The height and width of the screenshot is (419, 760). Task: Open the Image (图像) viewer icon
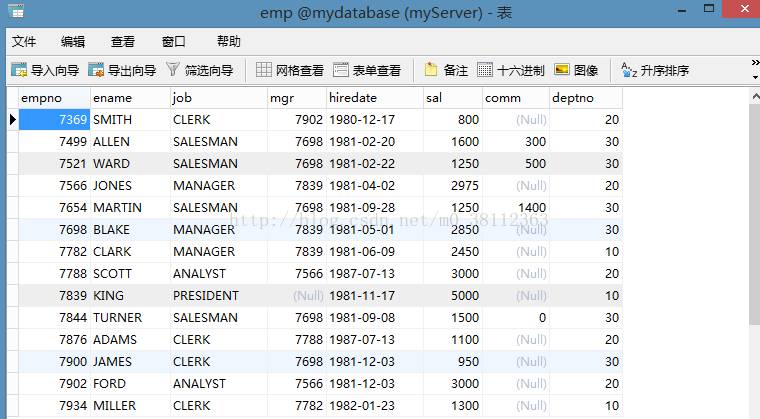pos(562,70)
